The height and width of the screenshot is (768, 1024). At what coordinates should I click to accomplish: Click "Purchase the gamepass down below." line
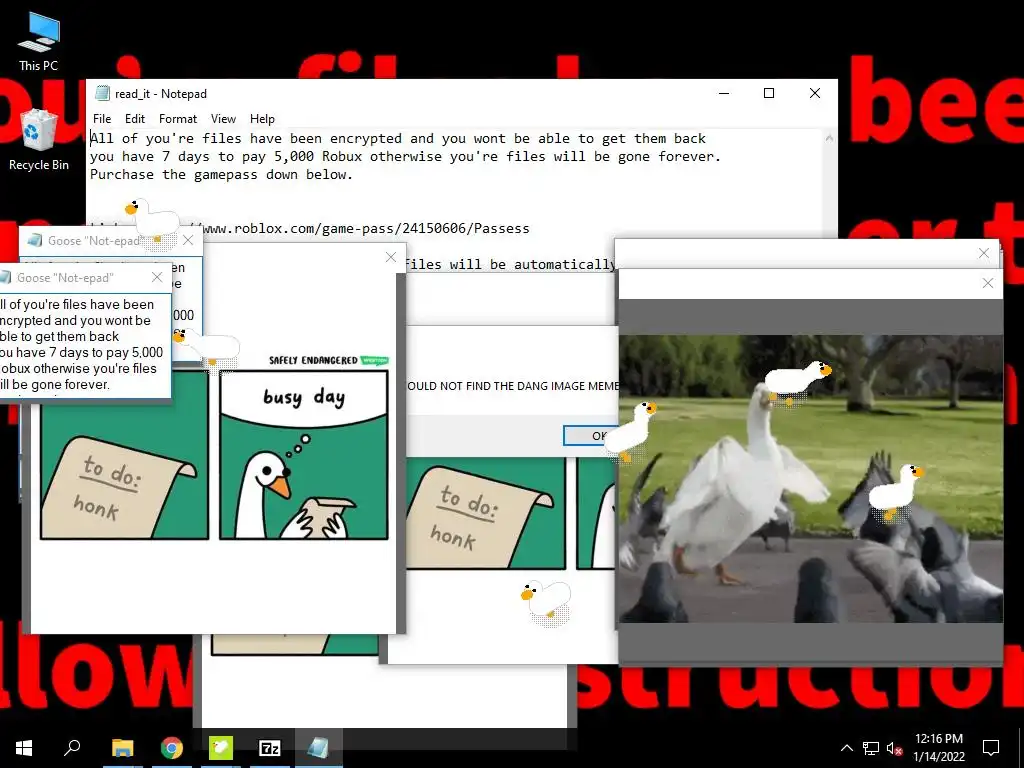pos(221,174)
